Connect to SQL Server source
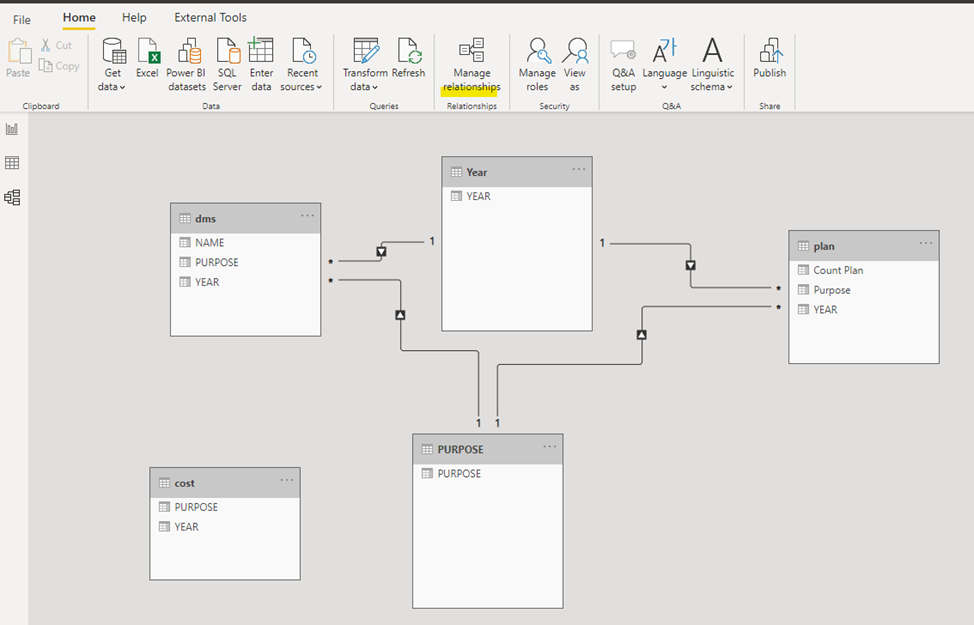 227,65
